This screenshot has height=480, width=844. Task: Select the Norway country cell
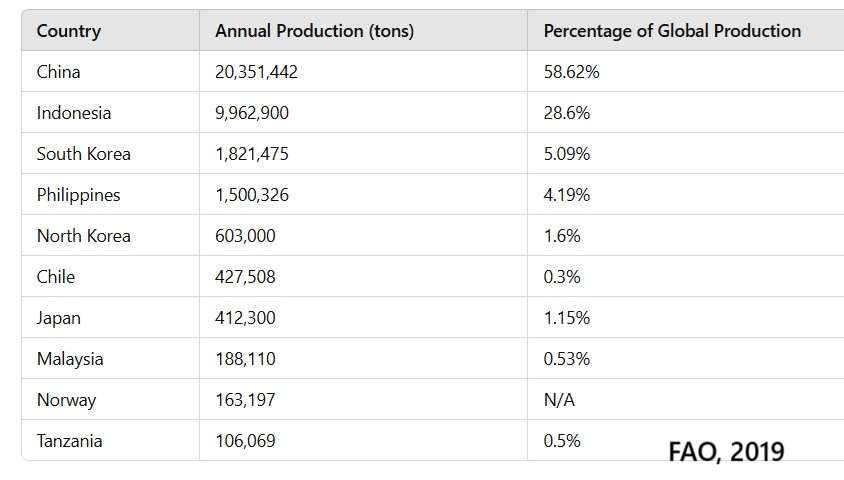pyautogui.click(x=66, y=400)
